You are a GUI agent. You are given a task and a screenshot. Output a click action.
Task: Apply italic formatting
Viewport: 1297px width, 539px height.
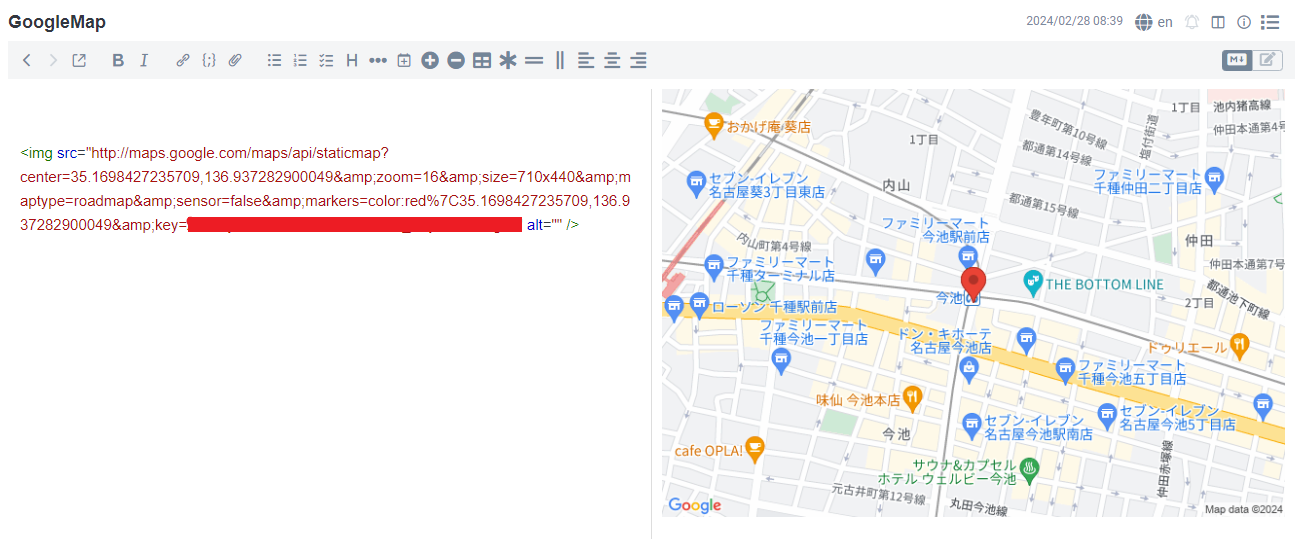[144, 60]
